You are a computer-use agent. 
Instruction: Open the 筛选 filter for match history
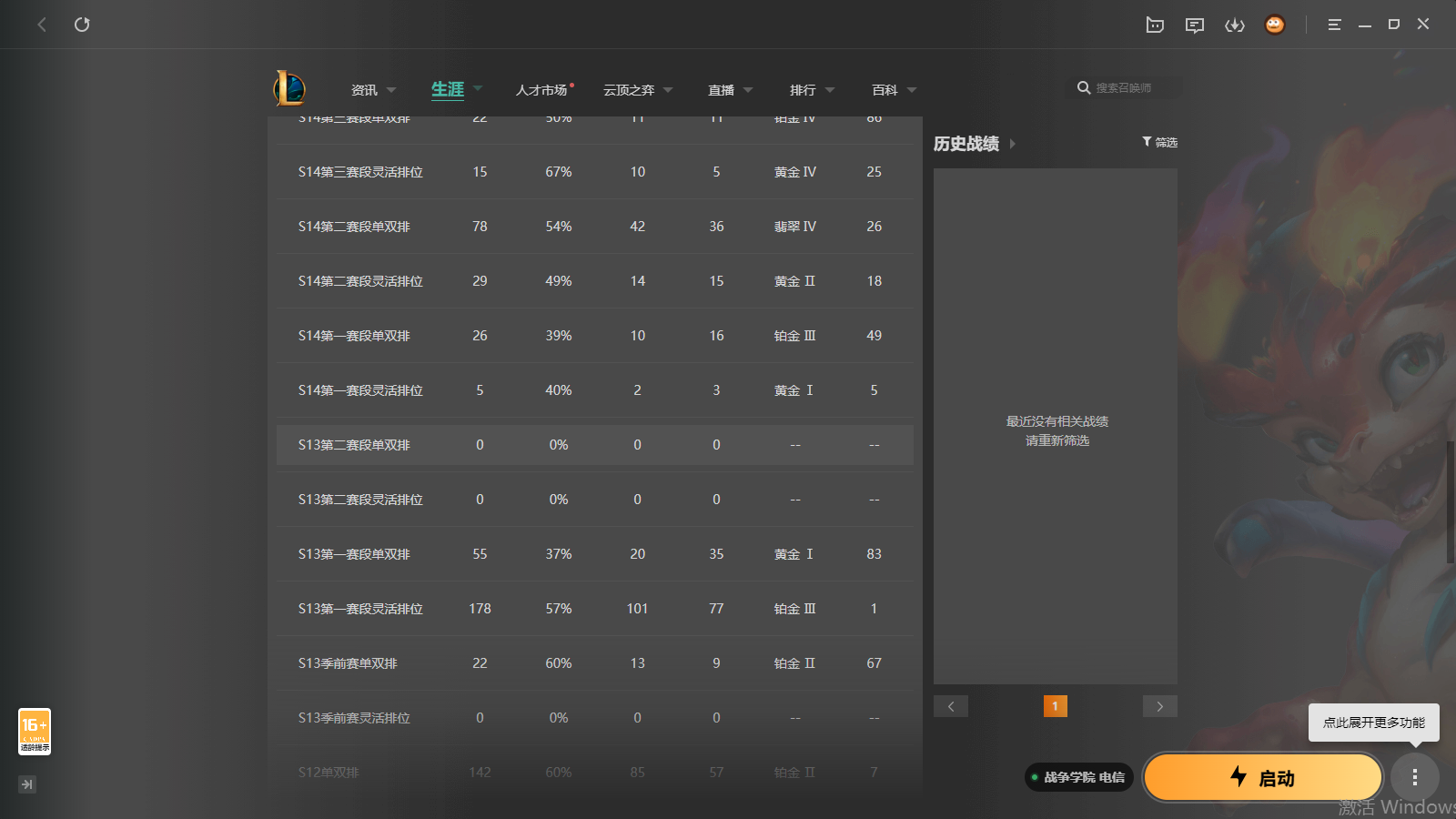click(x=1160, y=142)
